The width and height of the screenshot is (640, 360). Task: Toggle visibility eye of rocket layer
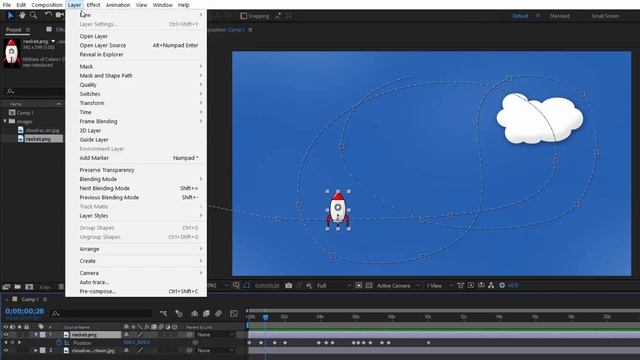click(x=6, y=335)
